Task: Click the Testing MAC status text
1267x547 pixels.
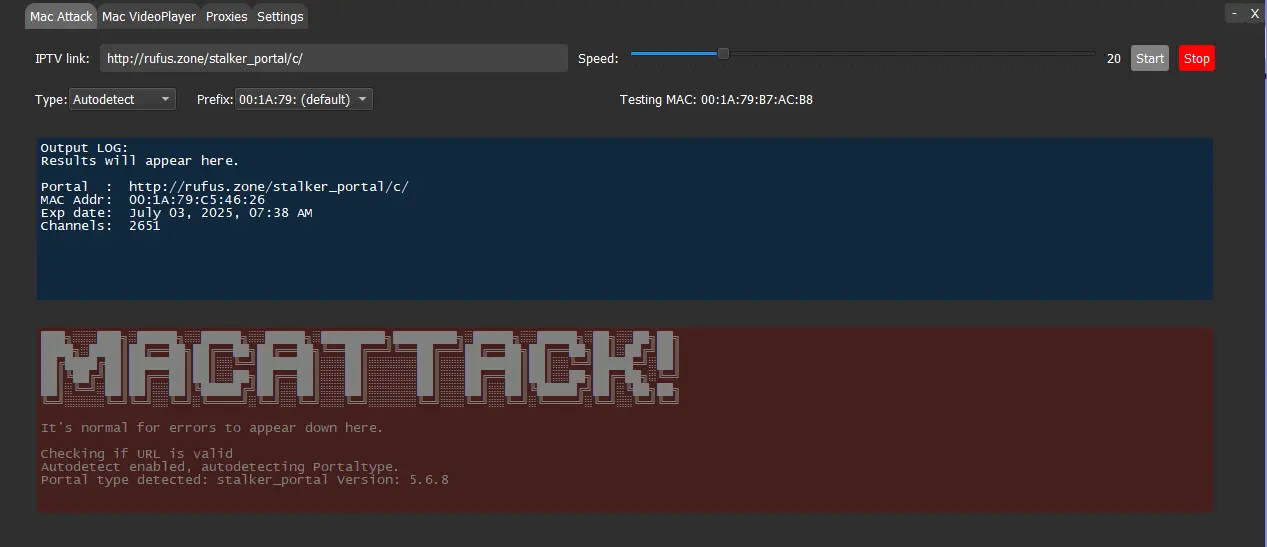Action: tap(716, 99)
